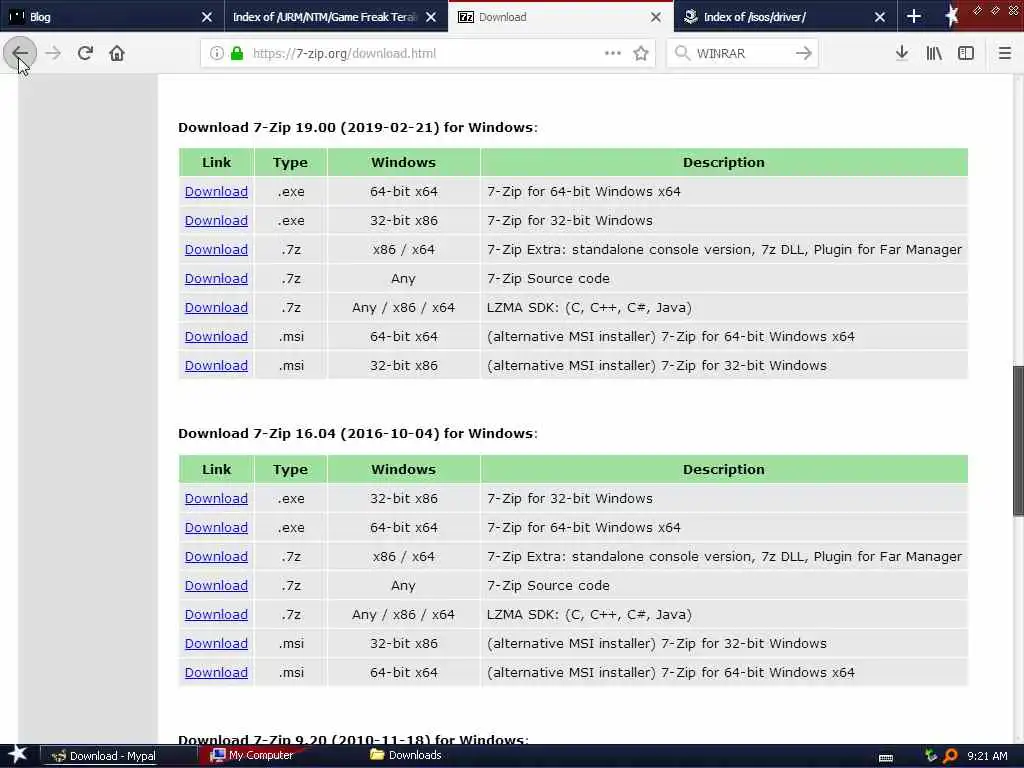Viewport: 1024px width, 768px height.
Task: Reload the page with the refresh icon
Action: [85, 54]
